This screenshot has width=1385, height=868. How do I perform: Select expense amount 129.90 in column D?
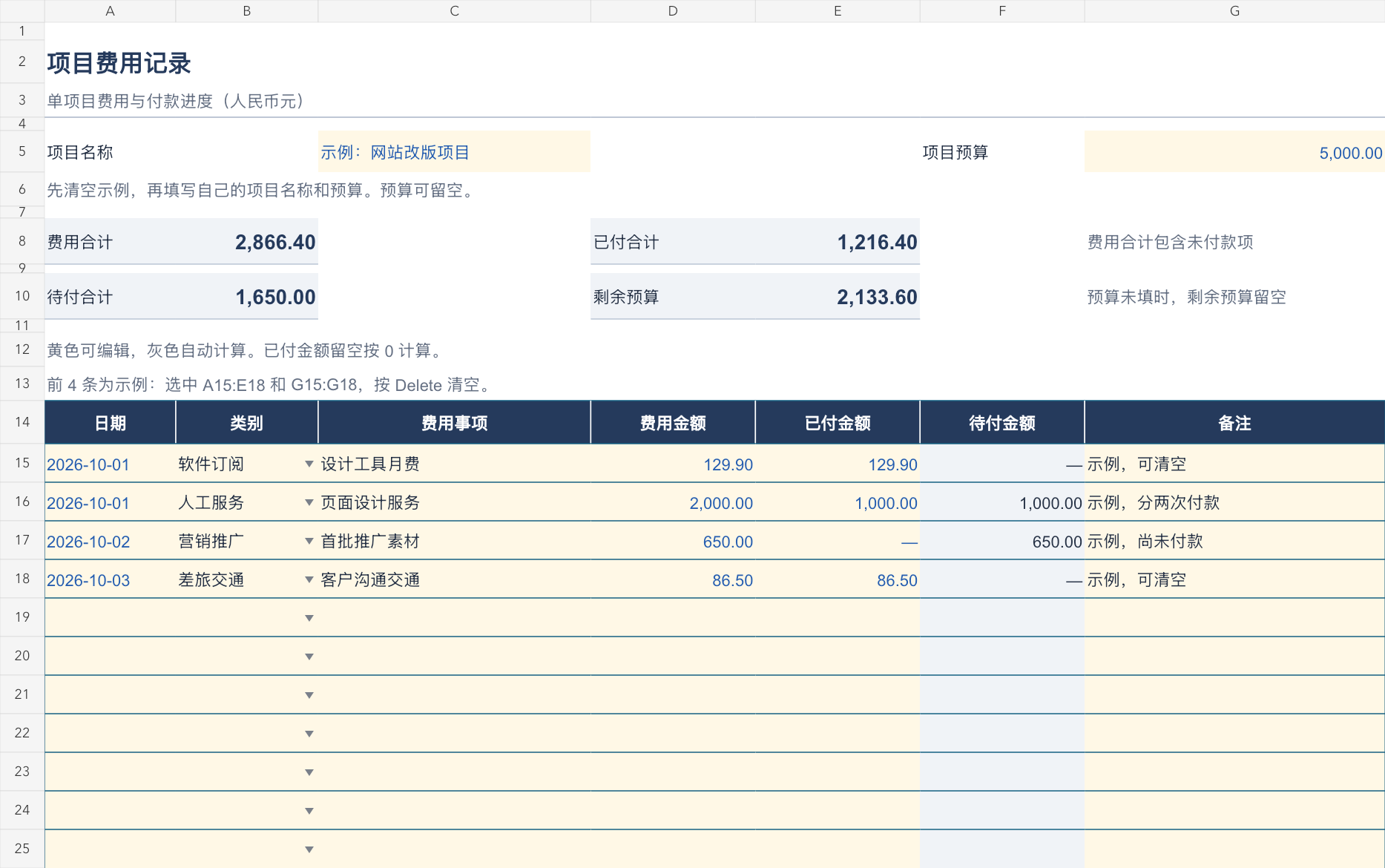[x=673, y=464]
